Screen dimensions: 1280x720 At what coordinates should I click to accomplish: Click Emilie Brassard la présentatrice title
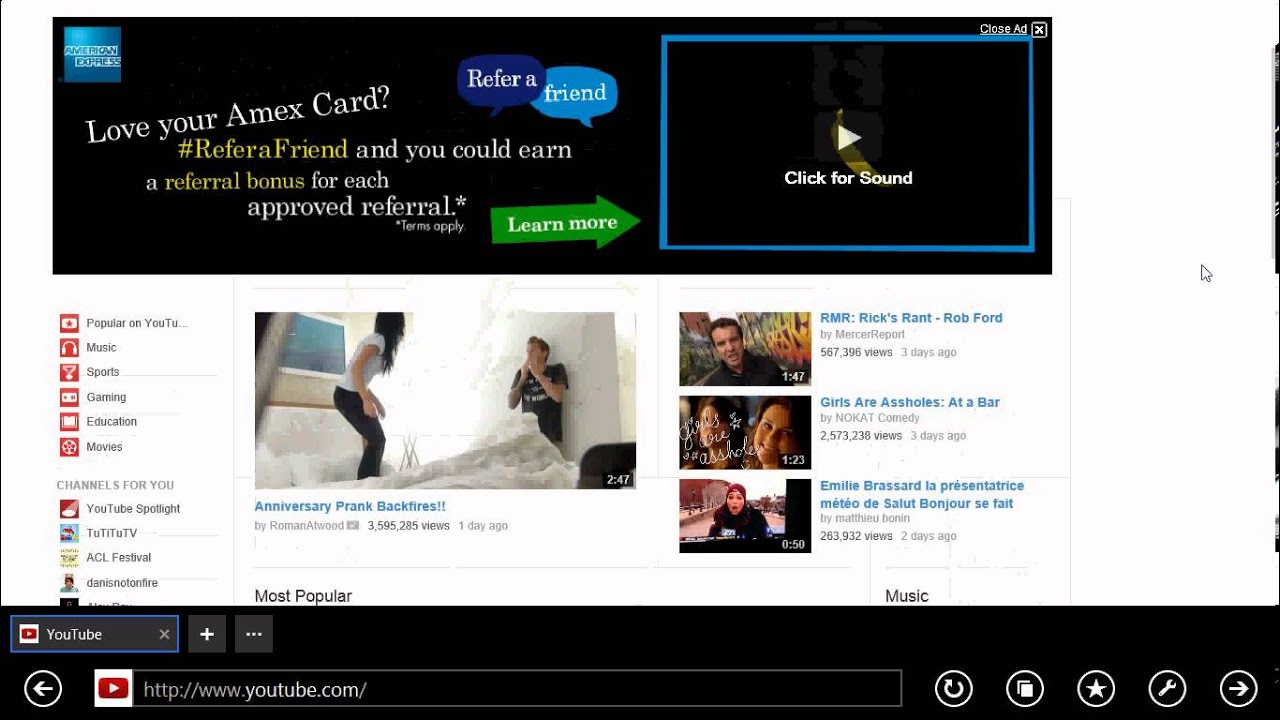coord(922,494)
